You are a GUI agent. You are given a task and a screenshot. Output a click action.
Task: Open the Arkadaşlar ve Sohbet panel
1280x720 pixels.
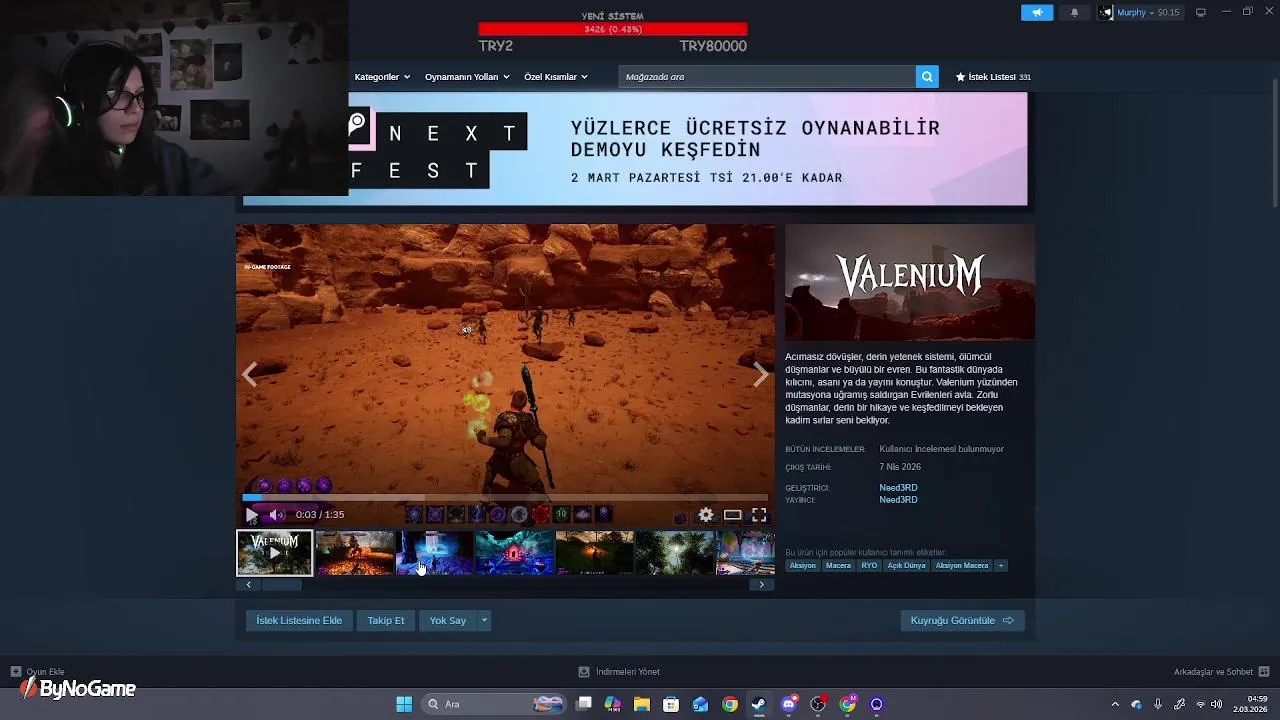1221,672
